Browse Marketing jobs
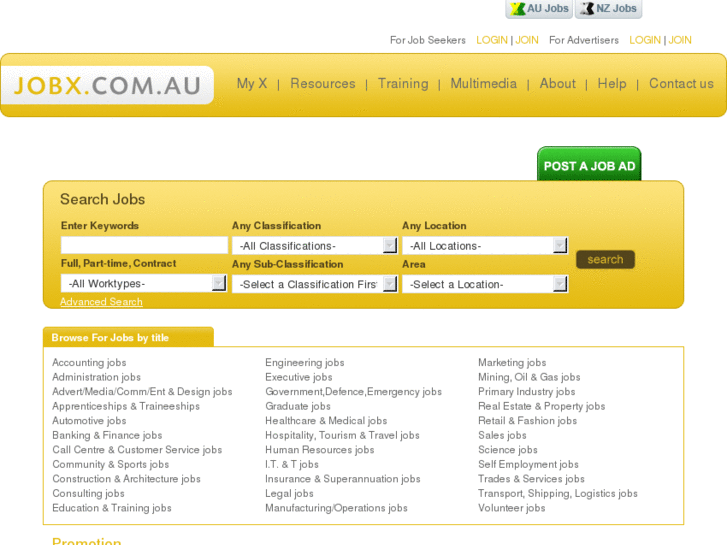The image size is (727, 545). 512,363
